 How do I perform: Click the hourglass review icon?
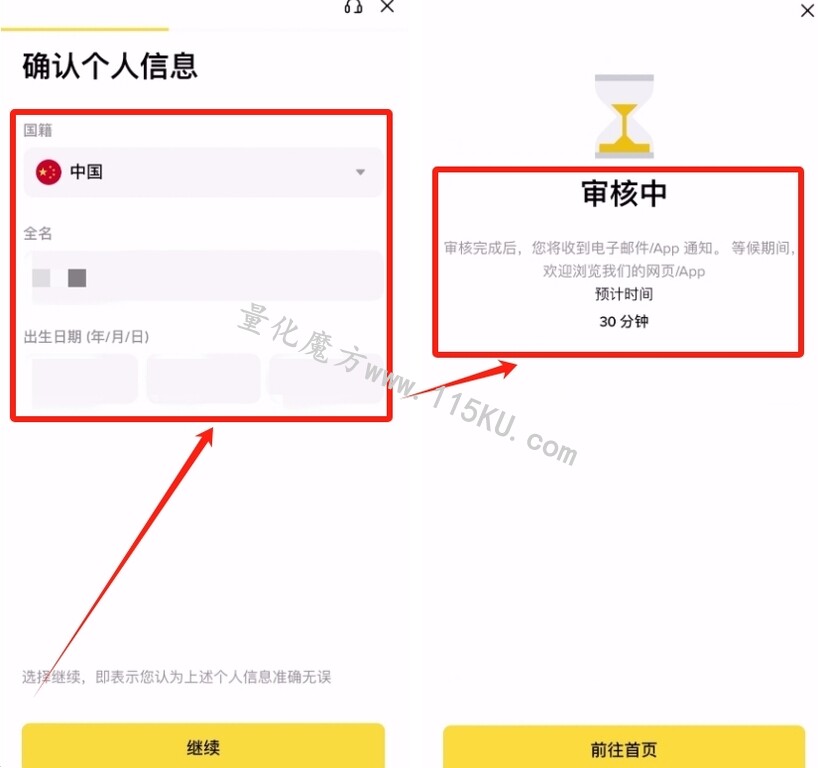pyautogui.click(x=624, y=116)
